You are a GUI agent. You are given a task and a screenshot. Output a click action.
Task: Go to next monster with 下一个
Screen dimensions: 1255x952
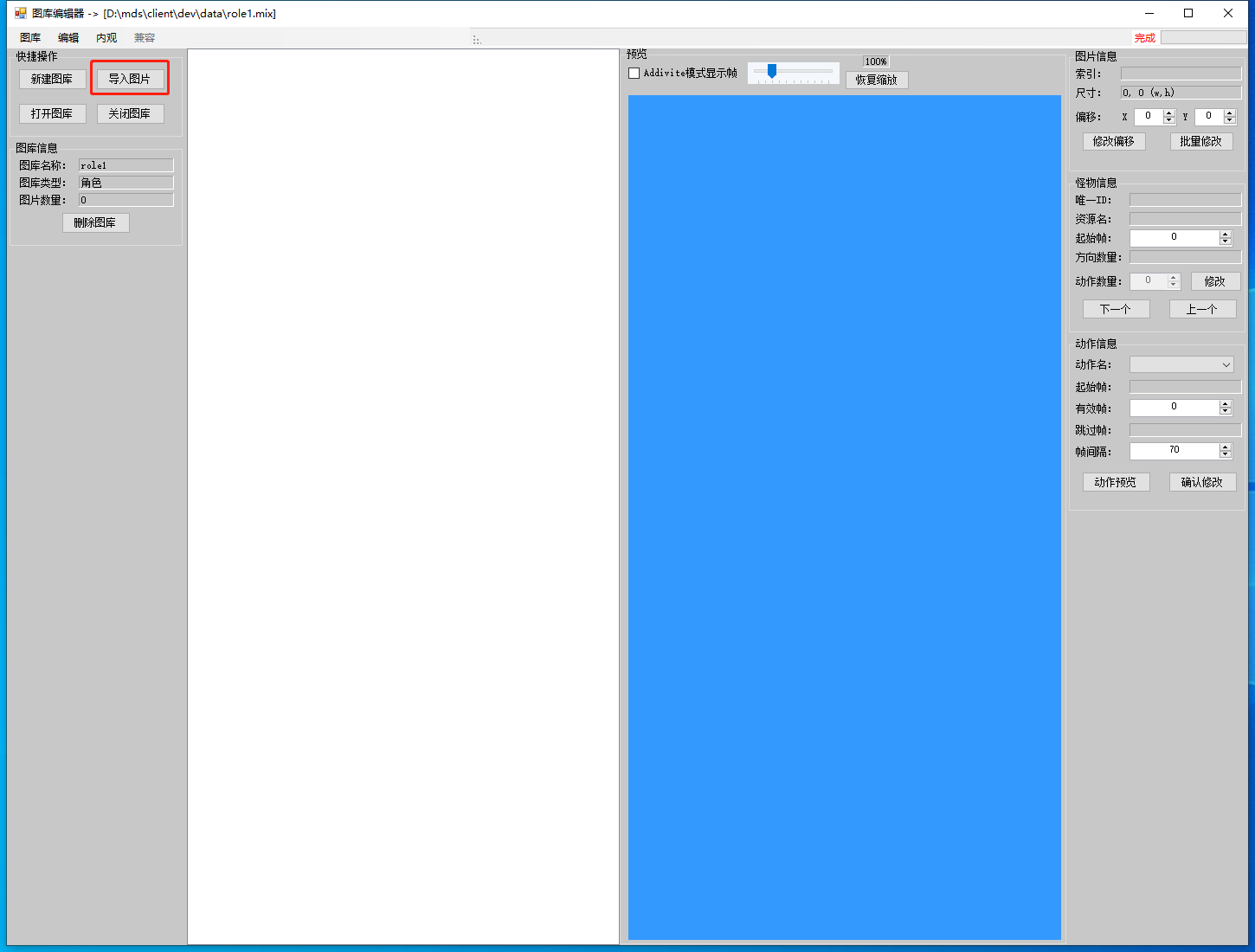(1116, 309)
